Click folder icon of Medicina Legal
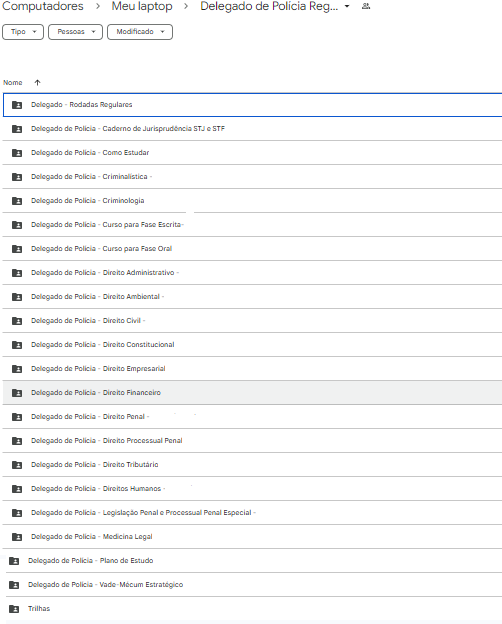This screenshot has width=502, height=624. 17,537
